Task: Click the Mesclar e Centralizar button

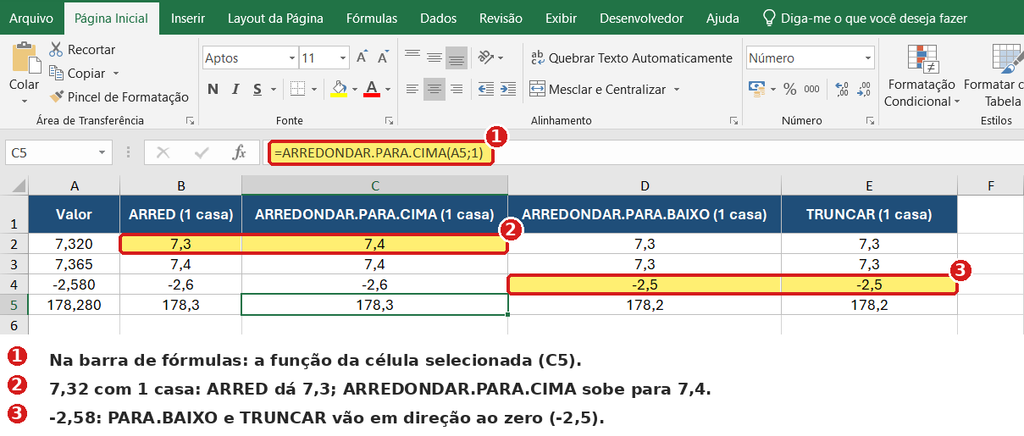Action: pyautogui.click(x=597, y=89)
